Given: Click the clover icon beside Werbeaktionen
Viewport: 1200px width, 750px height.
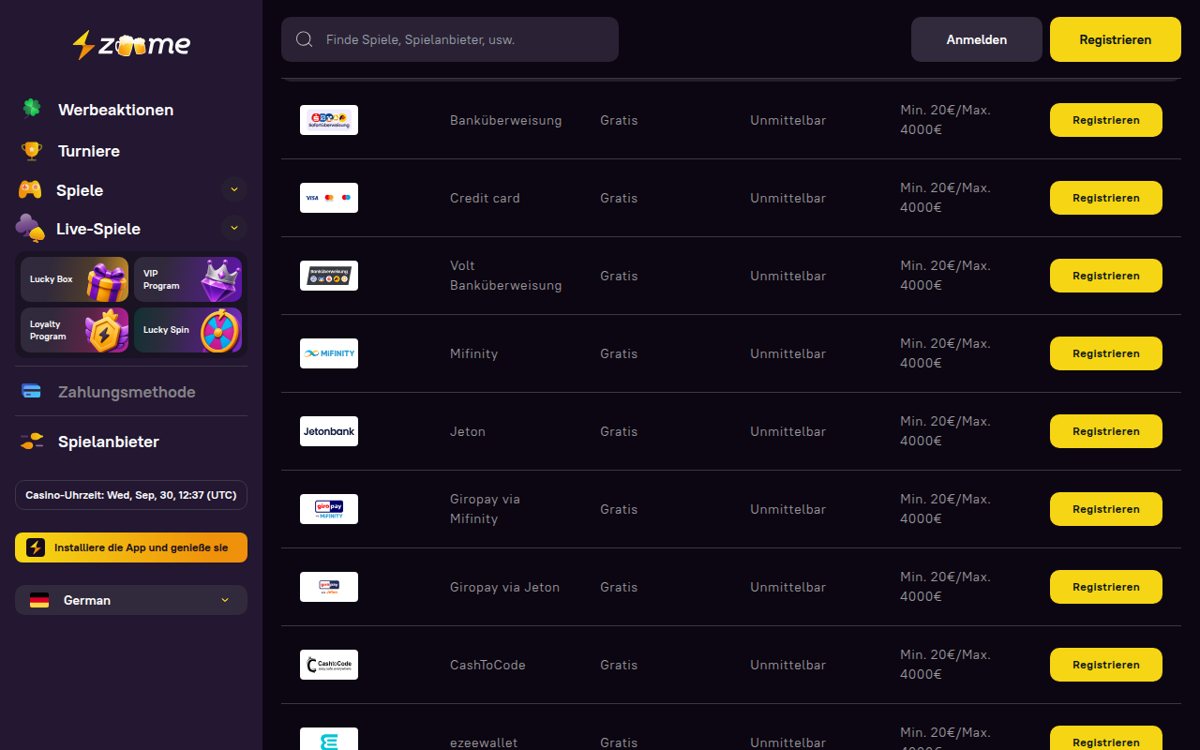Looking at the screenshot, I should tap(32, 108).
